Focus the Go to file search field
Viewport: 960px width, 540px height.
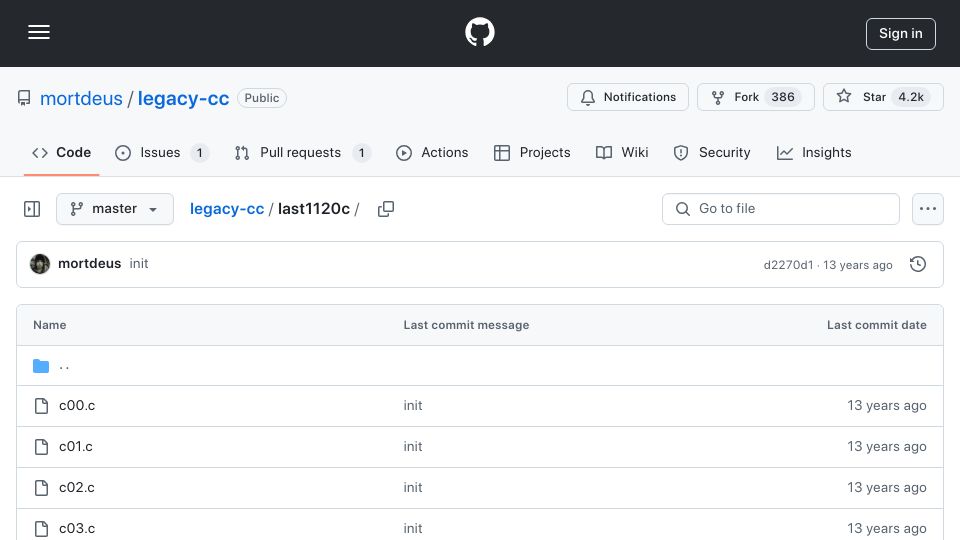[781, 209]
